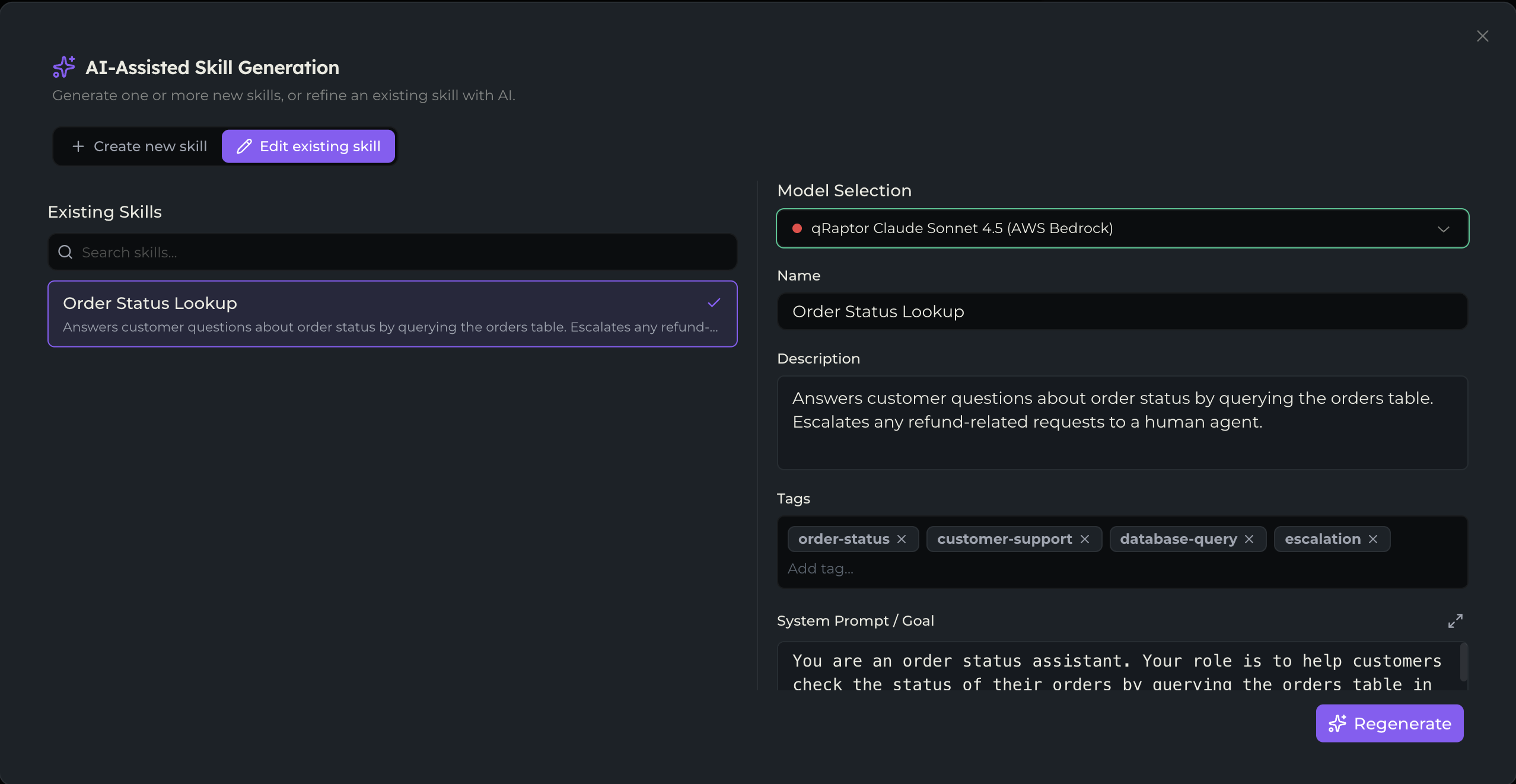Click the customer-support tag label
Image resolution: width=1516 pixels, height=784 pixels.
click(1004, 539)
